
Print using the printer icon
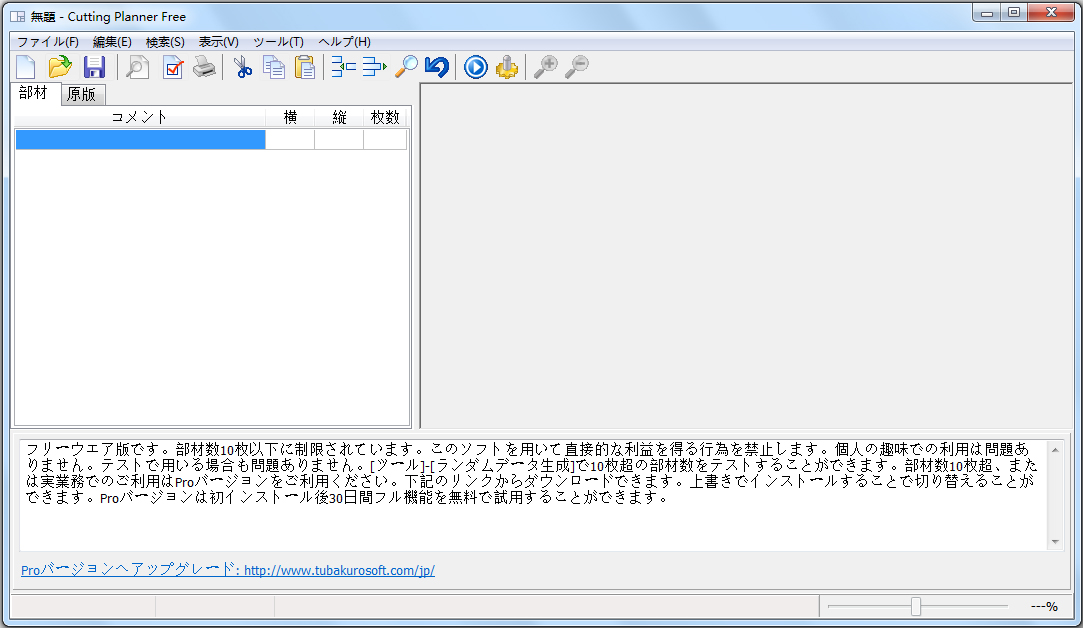204,67
